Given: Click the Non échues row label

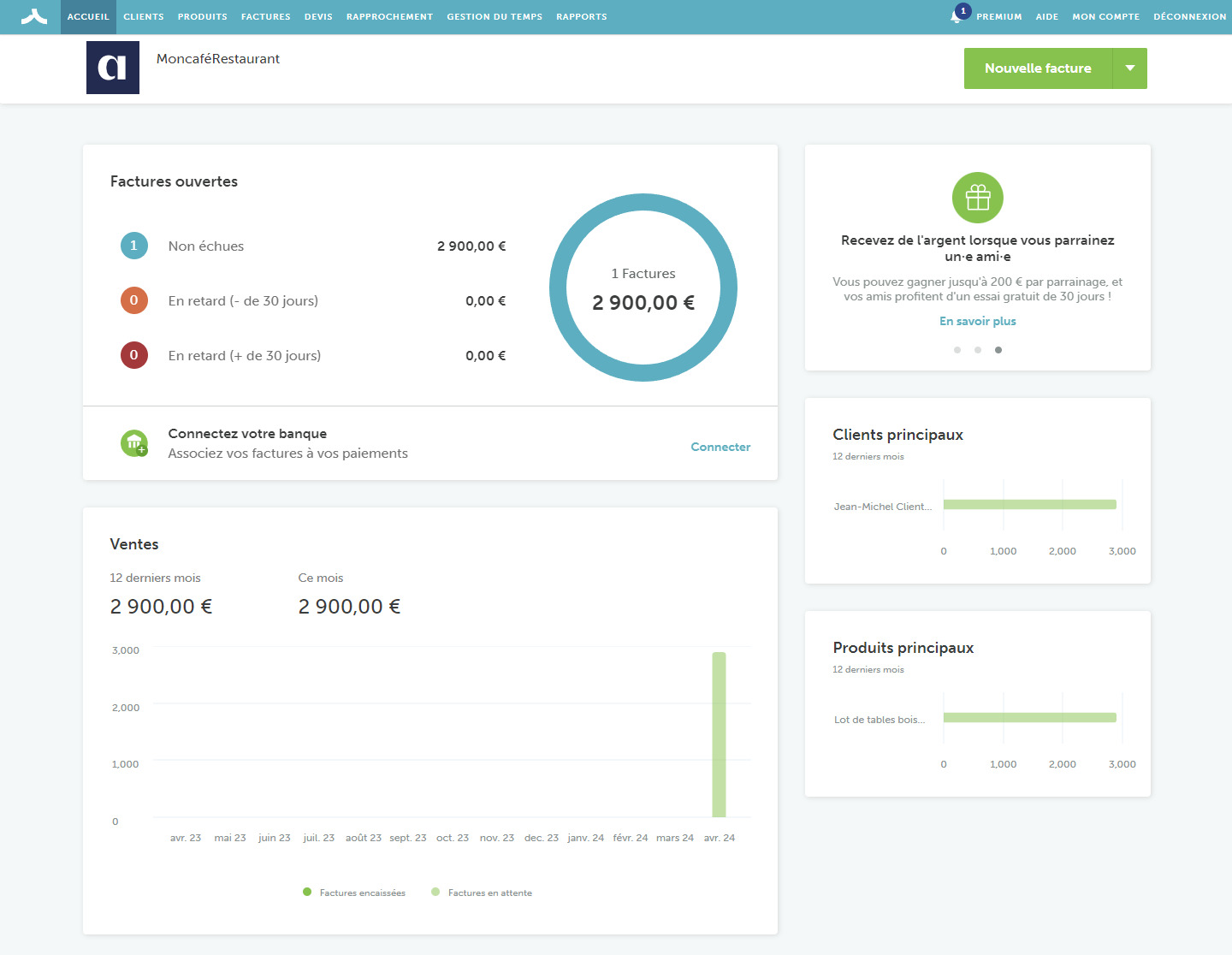Looking at the screenshot, I should point(206,246).
